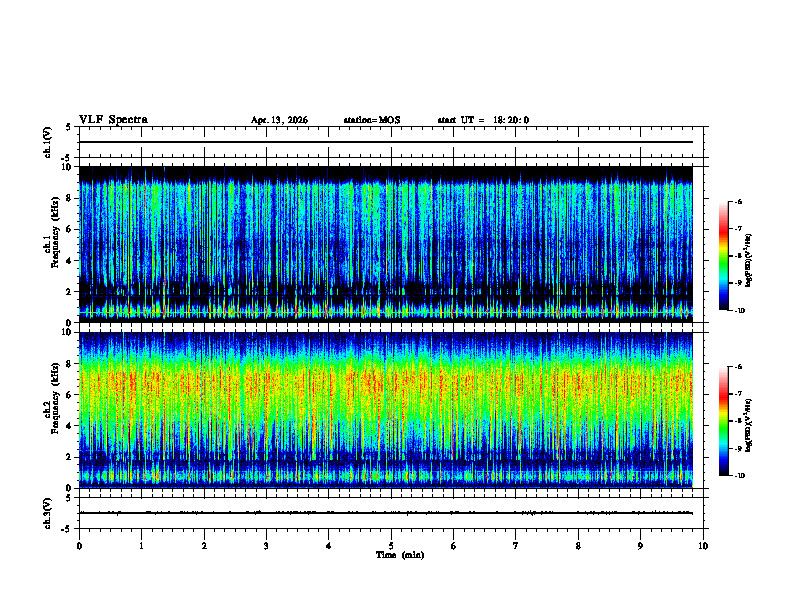Select the "start UT = 18:20:0" text
Viewport: 792px width, 612px height.
click(483, 120)
